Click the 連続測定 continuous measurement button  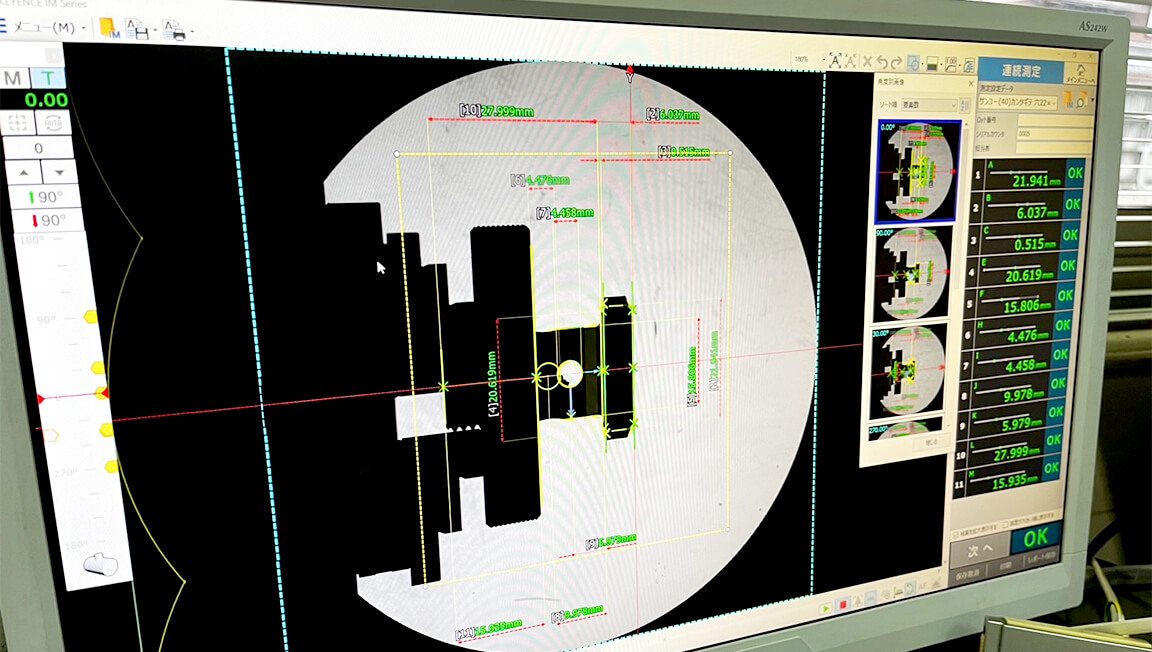1020,71
